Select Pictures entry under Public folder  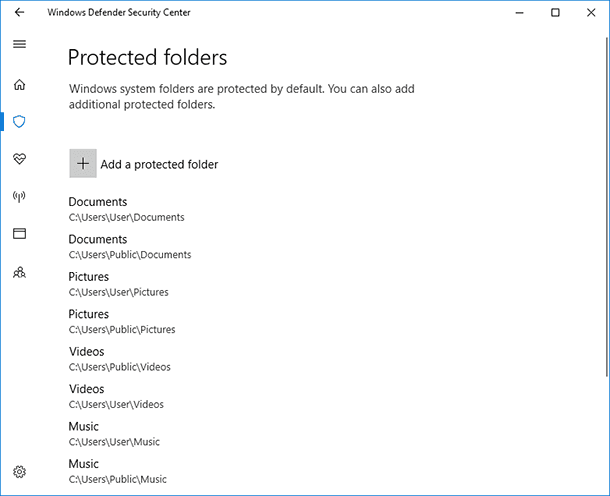point(122,321)
